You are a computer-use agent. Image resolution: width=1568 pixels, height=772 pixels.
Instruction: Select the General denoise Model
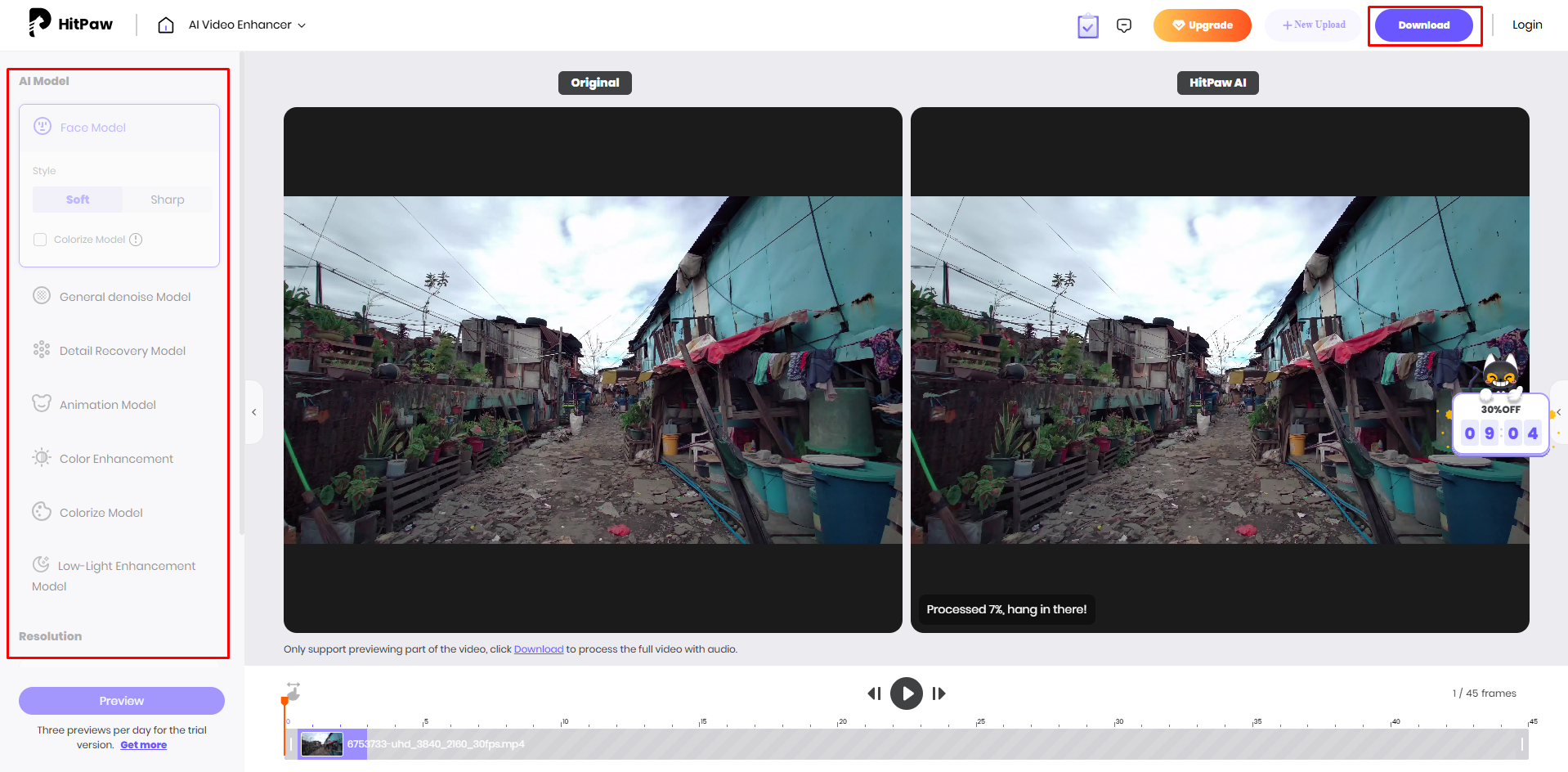(123, 296)
